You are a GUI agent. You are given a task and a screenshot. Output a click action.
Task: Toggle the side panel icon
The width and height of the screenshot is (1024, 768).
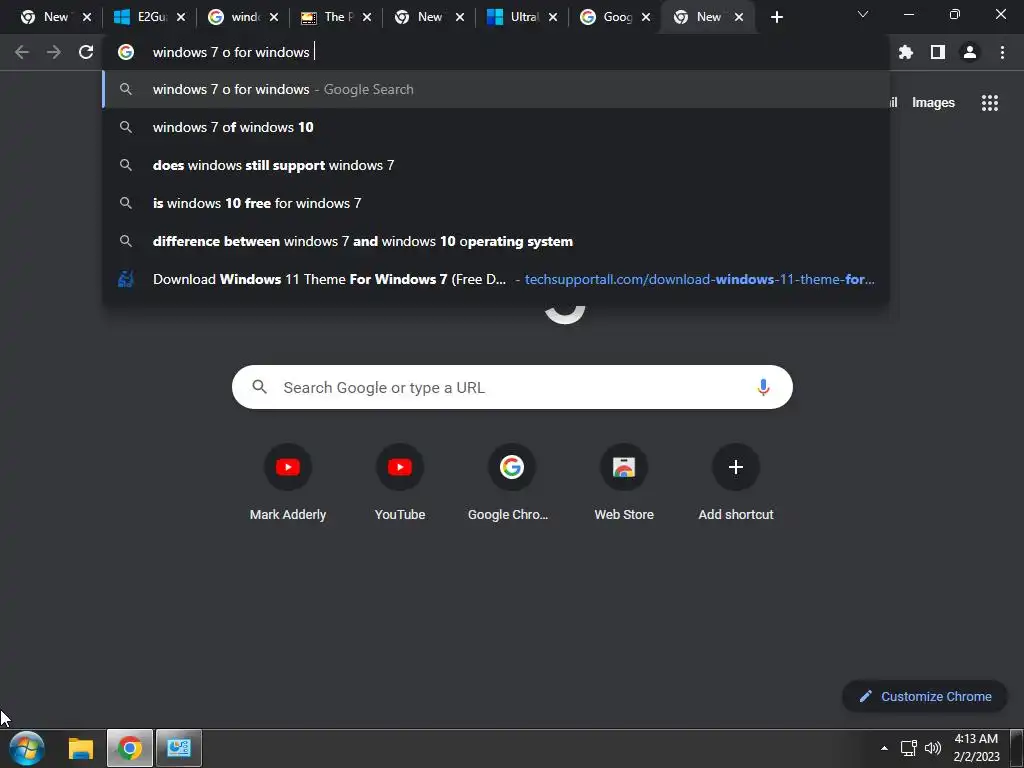click(x=938, y=52)
